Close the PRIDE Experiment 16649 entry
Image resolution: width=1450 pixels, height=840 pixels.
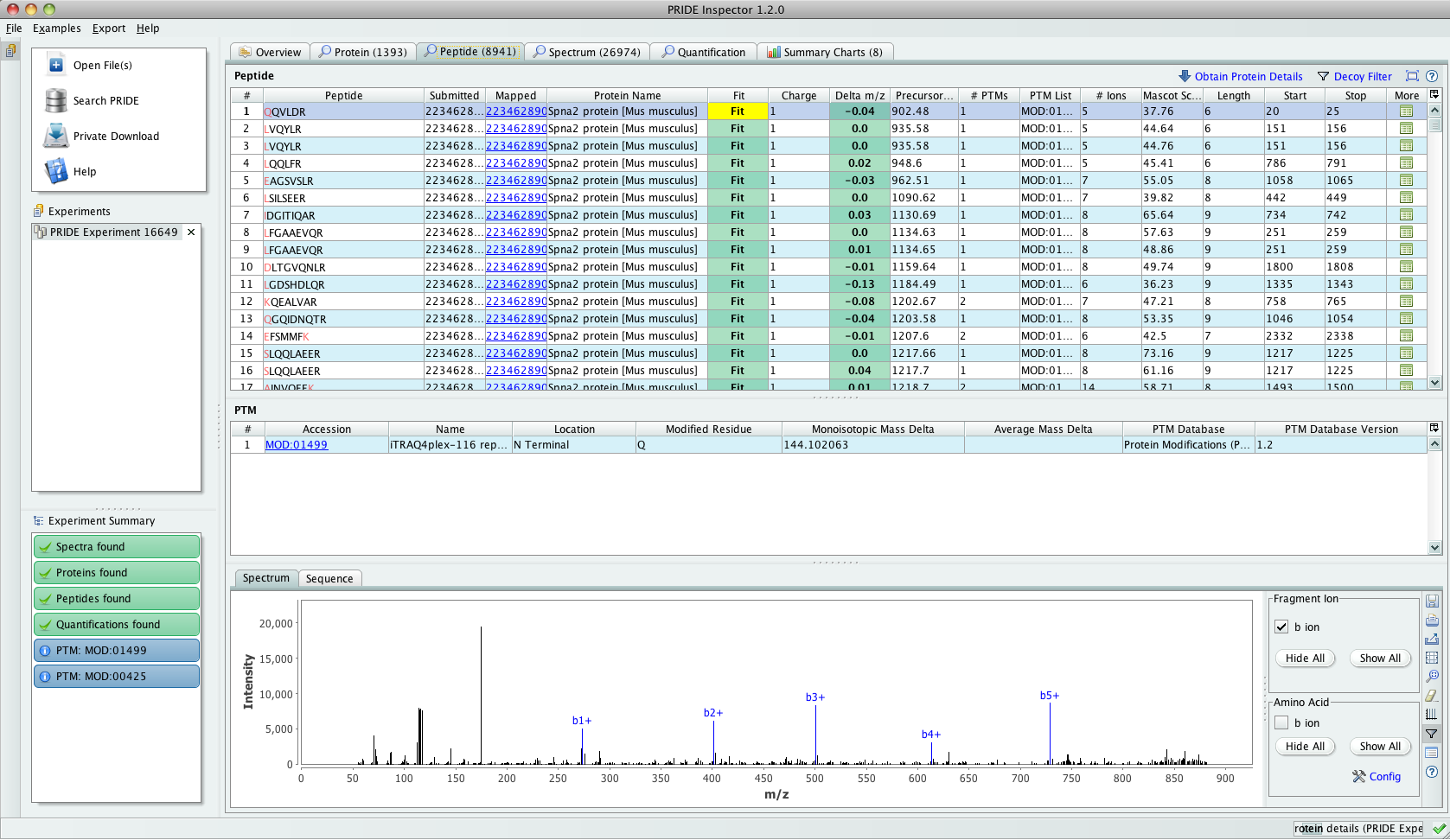click(x=191, y=232)
